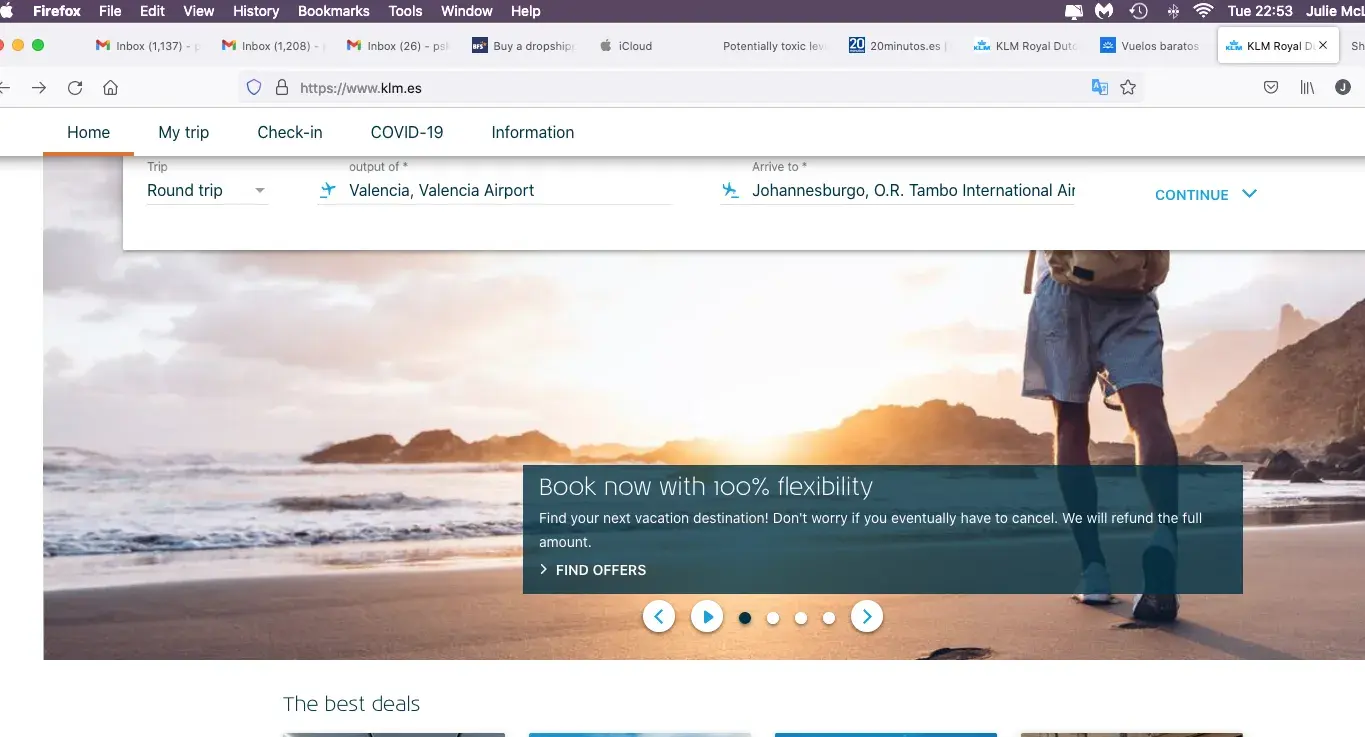1365x737 pixels.
Task: Open the Bookmarks menu in menu bar
Action: point(333,11)
